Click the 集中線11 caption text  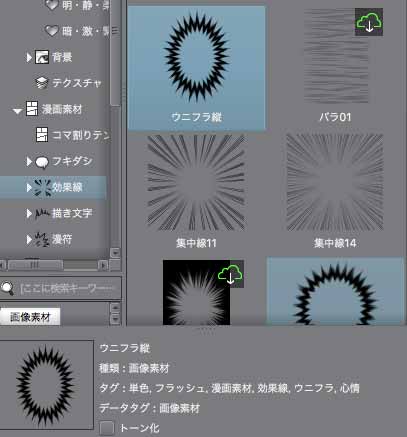point(196,243)
